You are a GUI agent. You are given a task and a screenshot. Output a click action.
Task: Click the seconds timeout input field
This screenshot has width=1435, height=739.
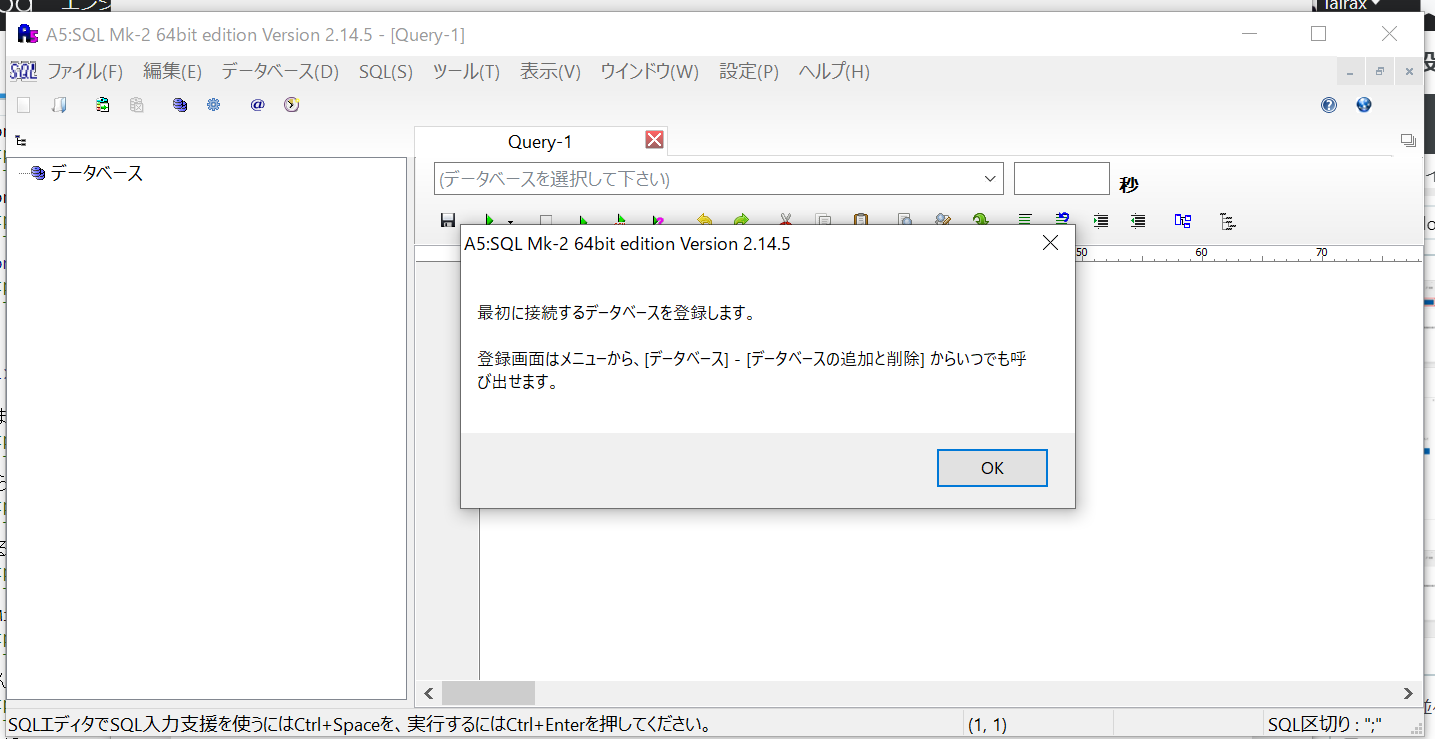pos(1062,179)
